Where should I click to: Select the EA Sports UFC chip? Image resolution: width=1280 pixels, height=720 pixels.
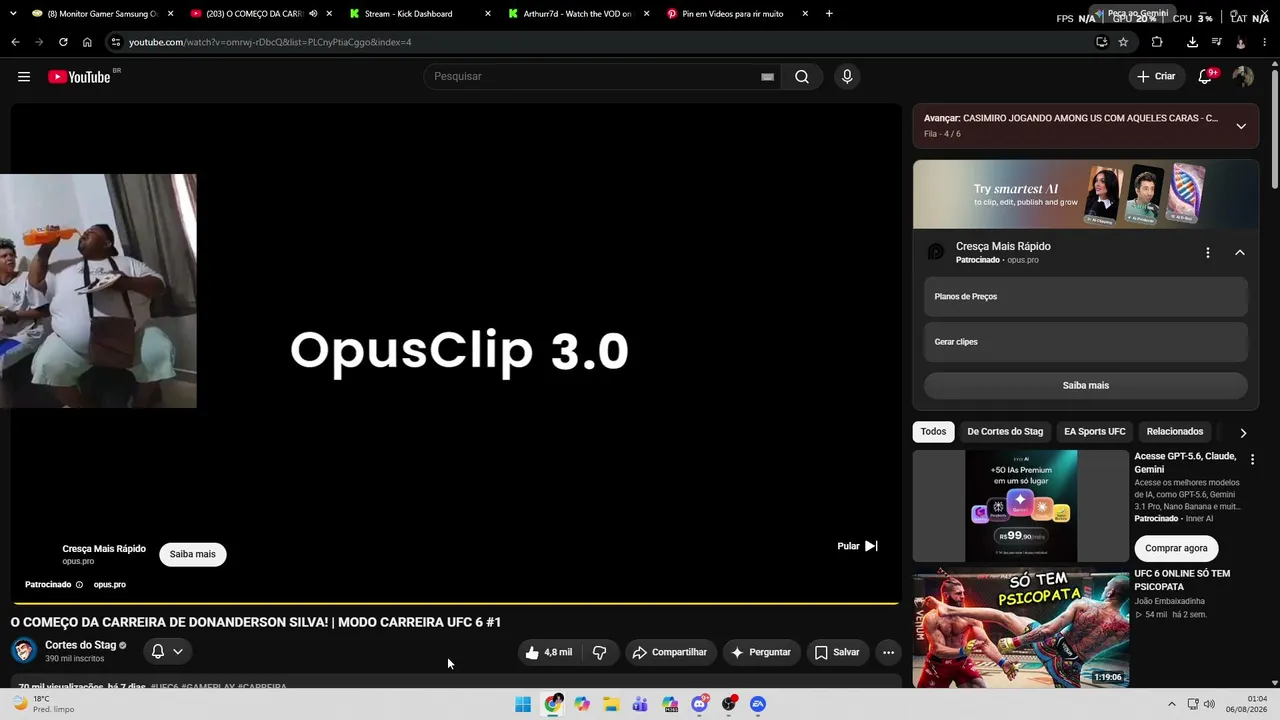[1095, 432]
